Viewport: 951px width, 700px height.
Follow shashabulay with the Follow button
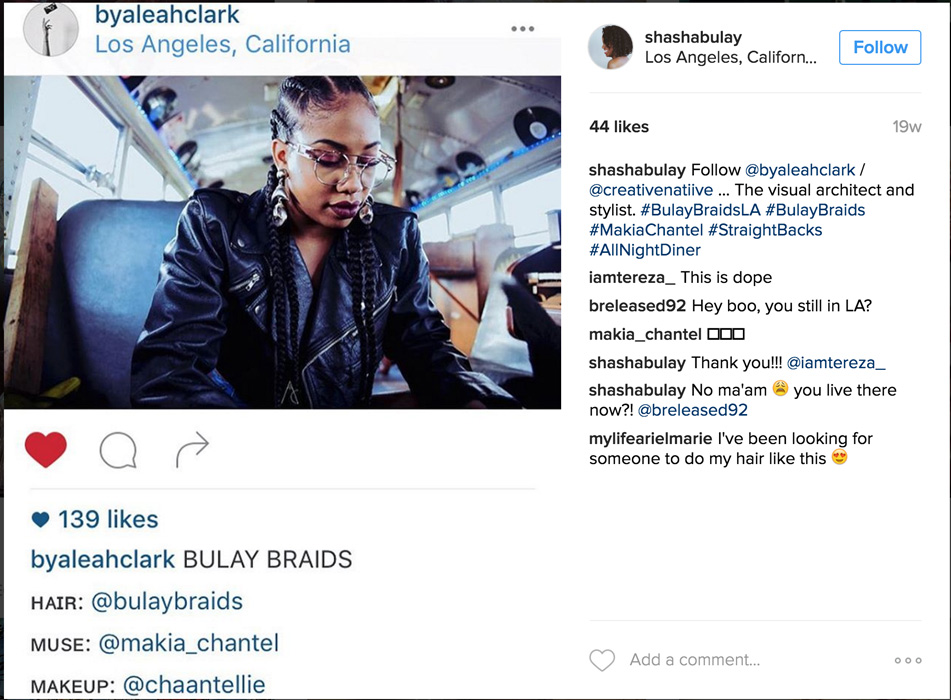pyautogui.click(x=880, y=47)
